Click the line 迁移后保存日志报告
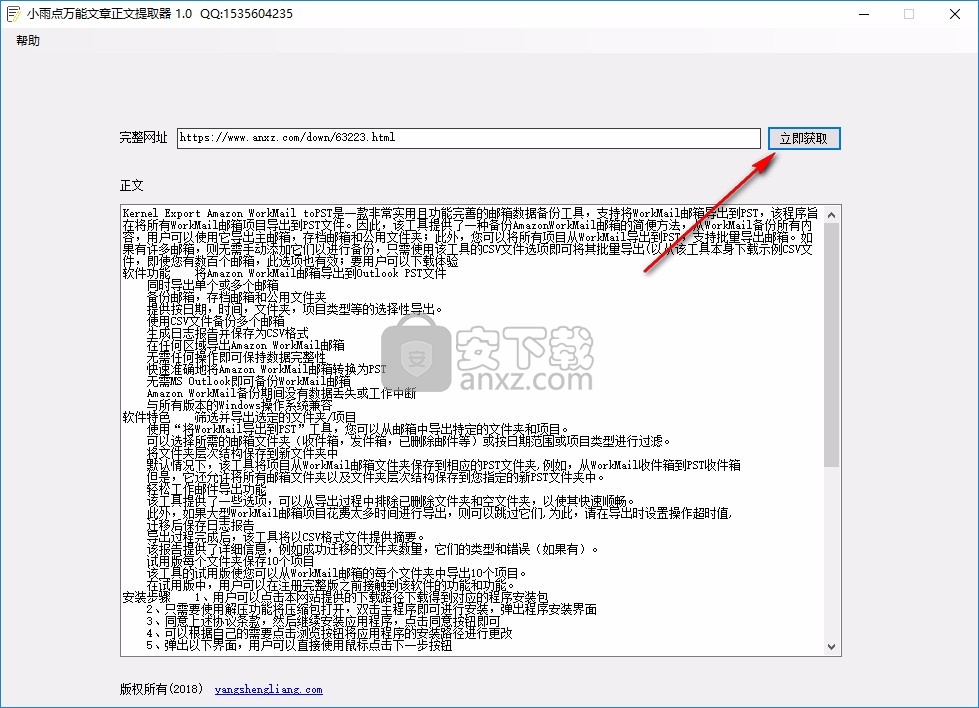Screen dimensions: 979x708 (x=200, y=525)
